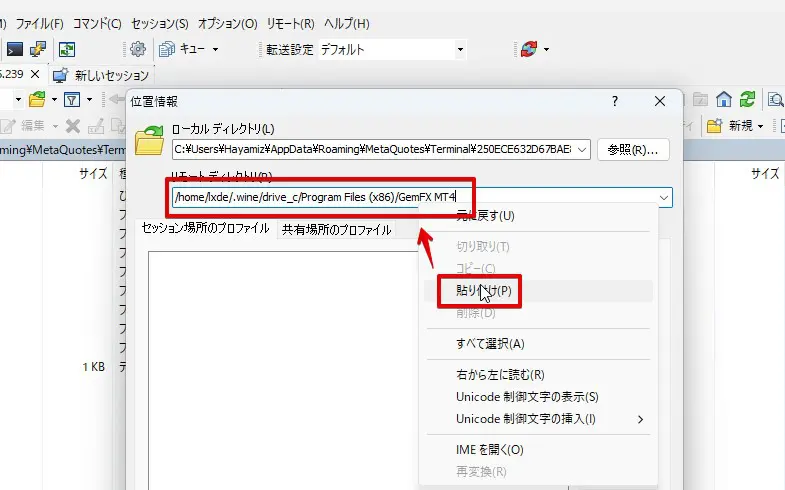Expand the 新規 new item dropdown
The height and width of the screenshot is (490, 785).
761,126
